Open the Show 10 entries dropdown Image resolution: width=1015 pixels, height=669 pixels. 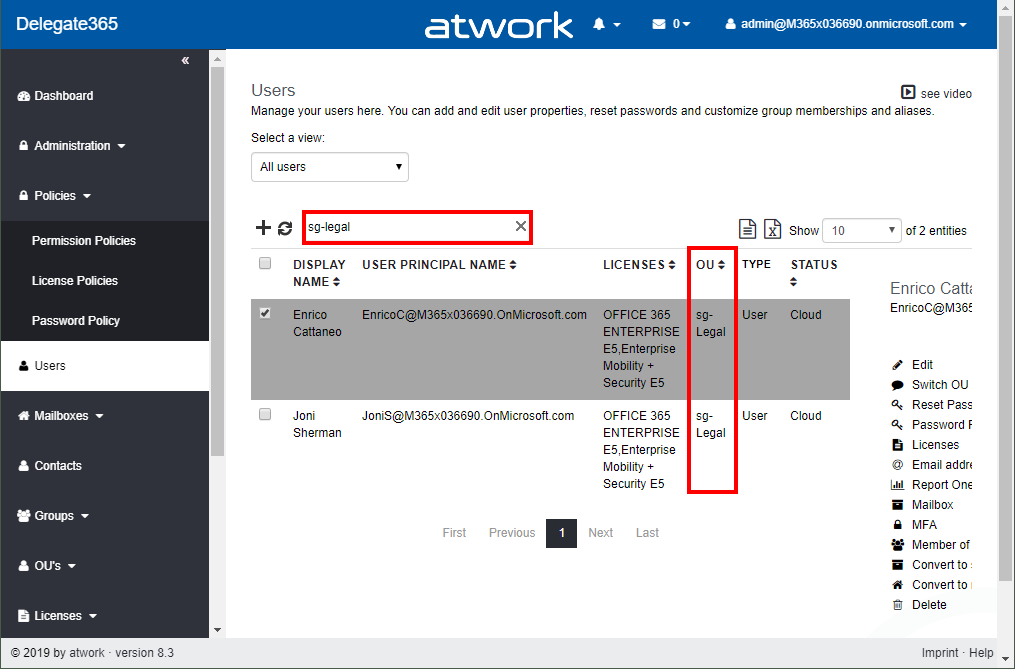pos(861,230)
